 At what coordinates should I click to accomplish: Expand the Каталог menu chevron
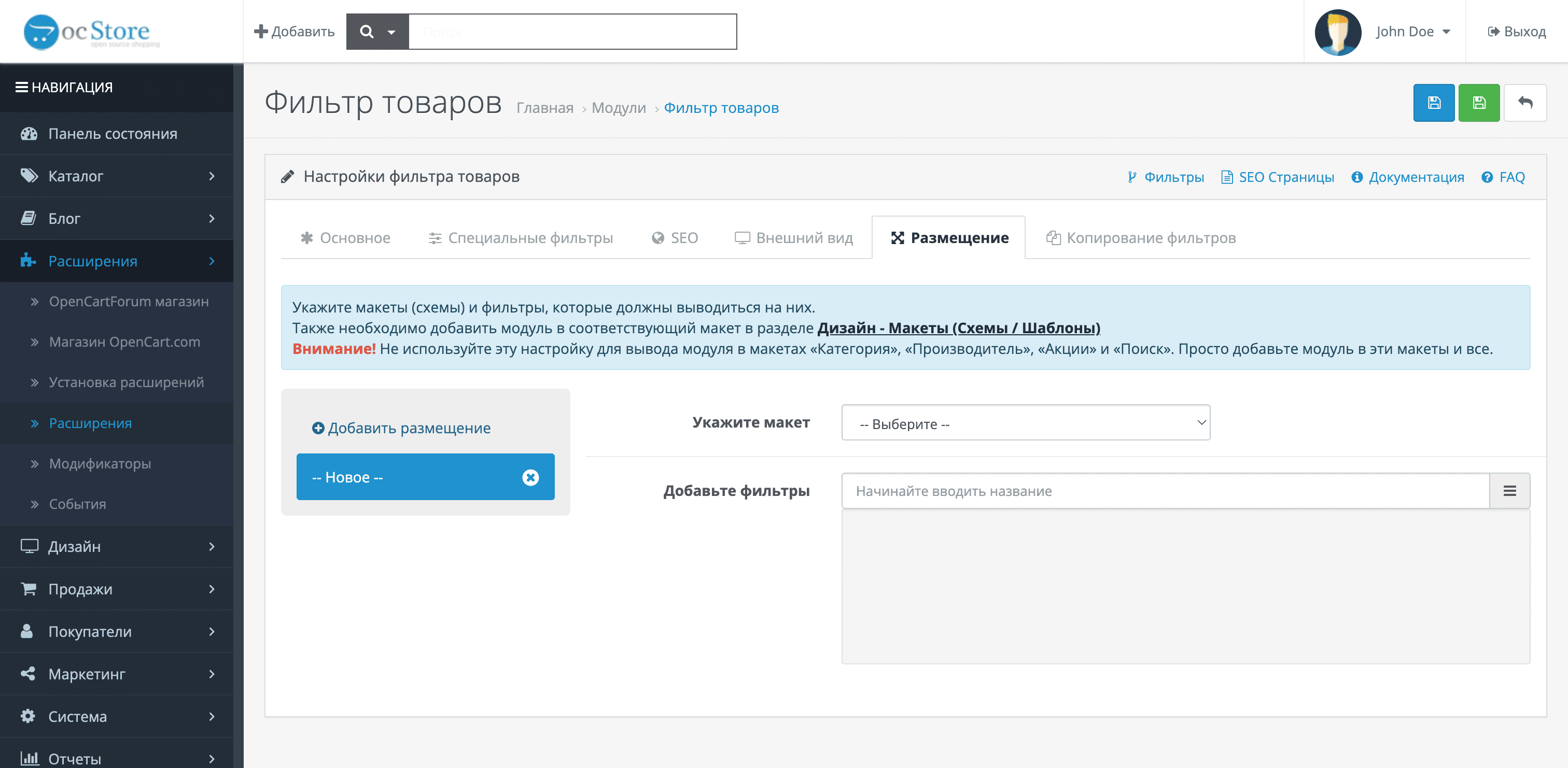[212, 176]
